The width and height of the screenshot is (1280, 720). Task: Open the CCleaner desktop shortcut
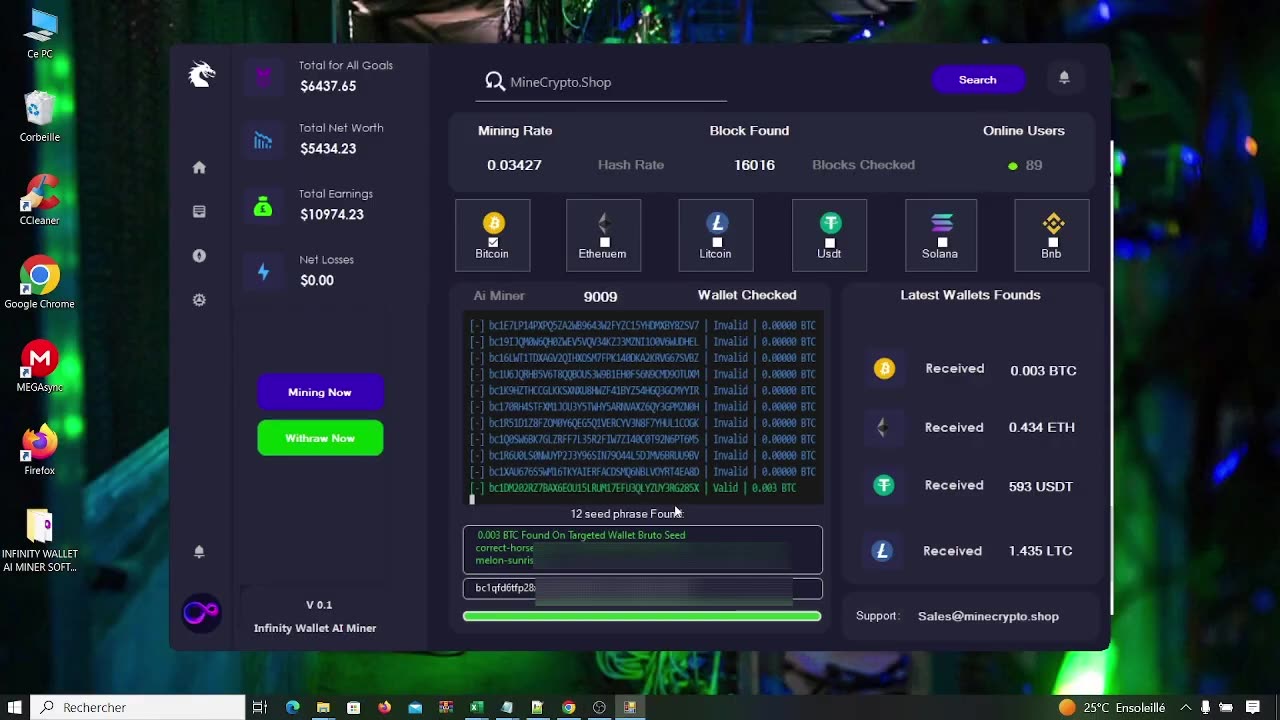pos(40,200)
